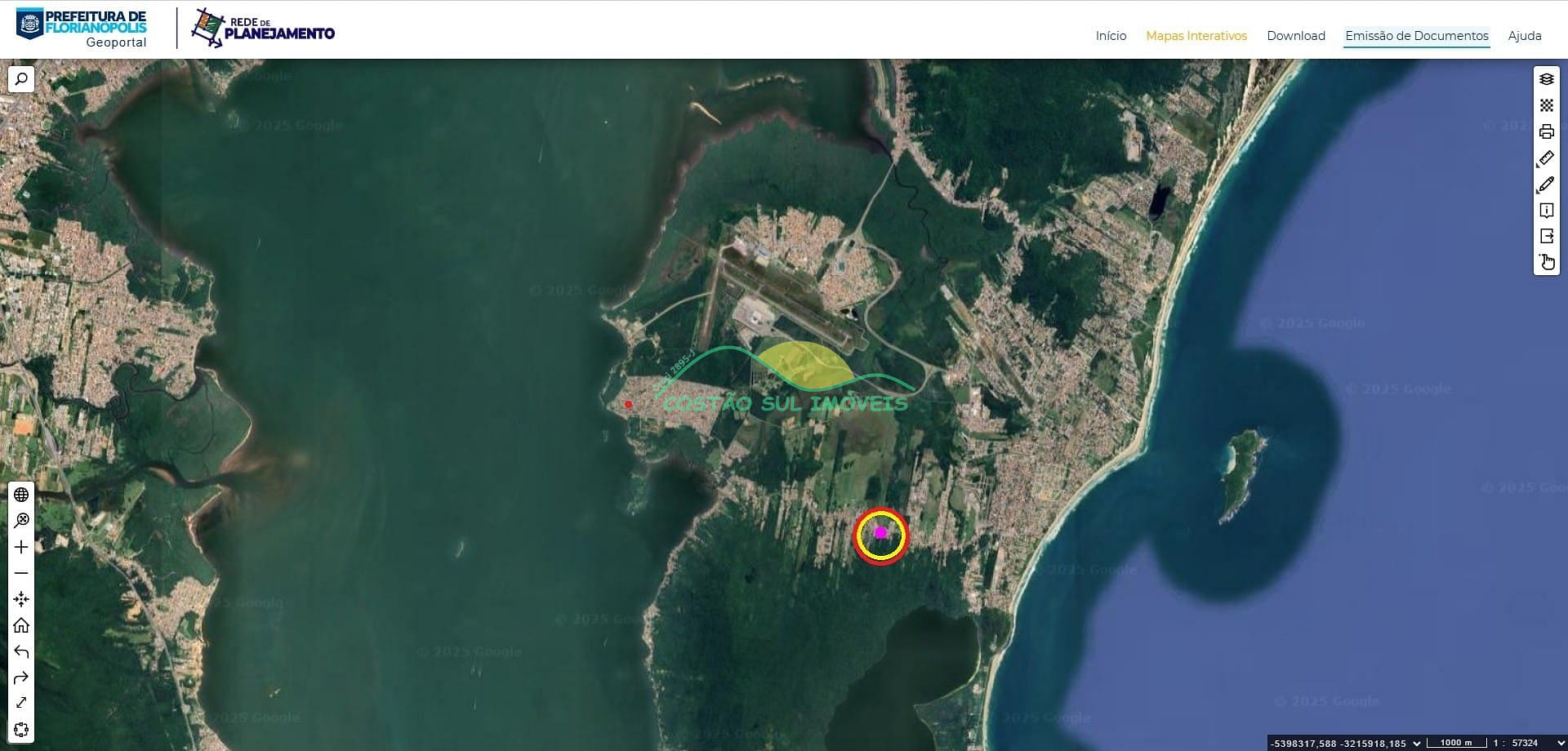Expand the coordinate system dropdown arrow
Screen dimensions: 1568x751
(x=1417, y=743)
